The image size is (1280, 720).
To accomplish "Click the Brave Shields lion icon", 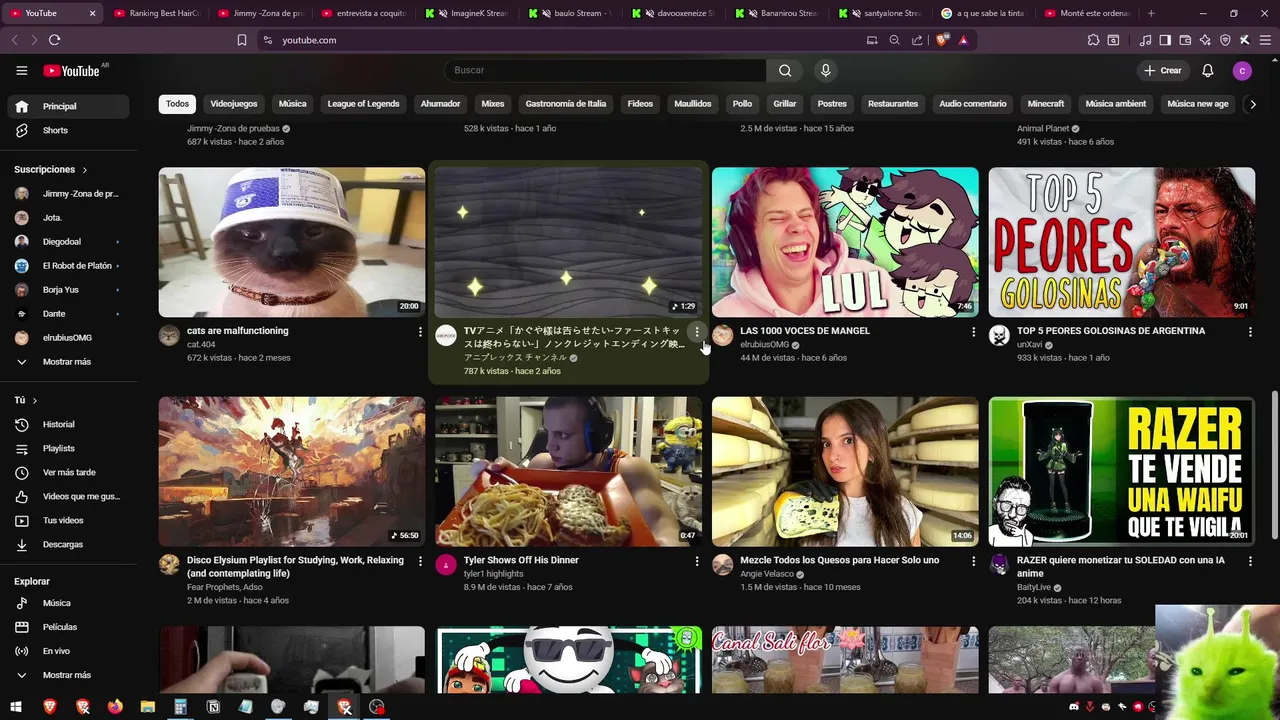I will coord(942,40).
